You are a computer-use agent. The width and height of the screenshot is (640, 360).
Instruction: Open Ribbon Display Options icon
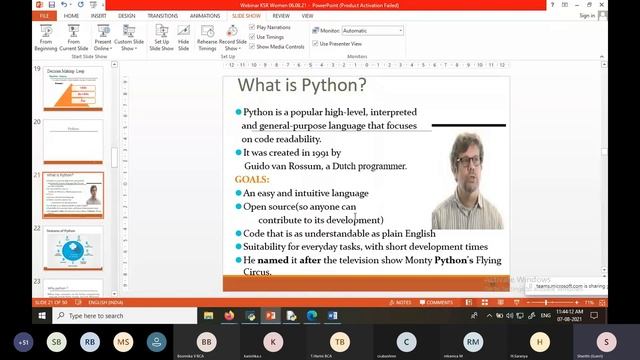pos(565,5)
